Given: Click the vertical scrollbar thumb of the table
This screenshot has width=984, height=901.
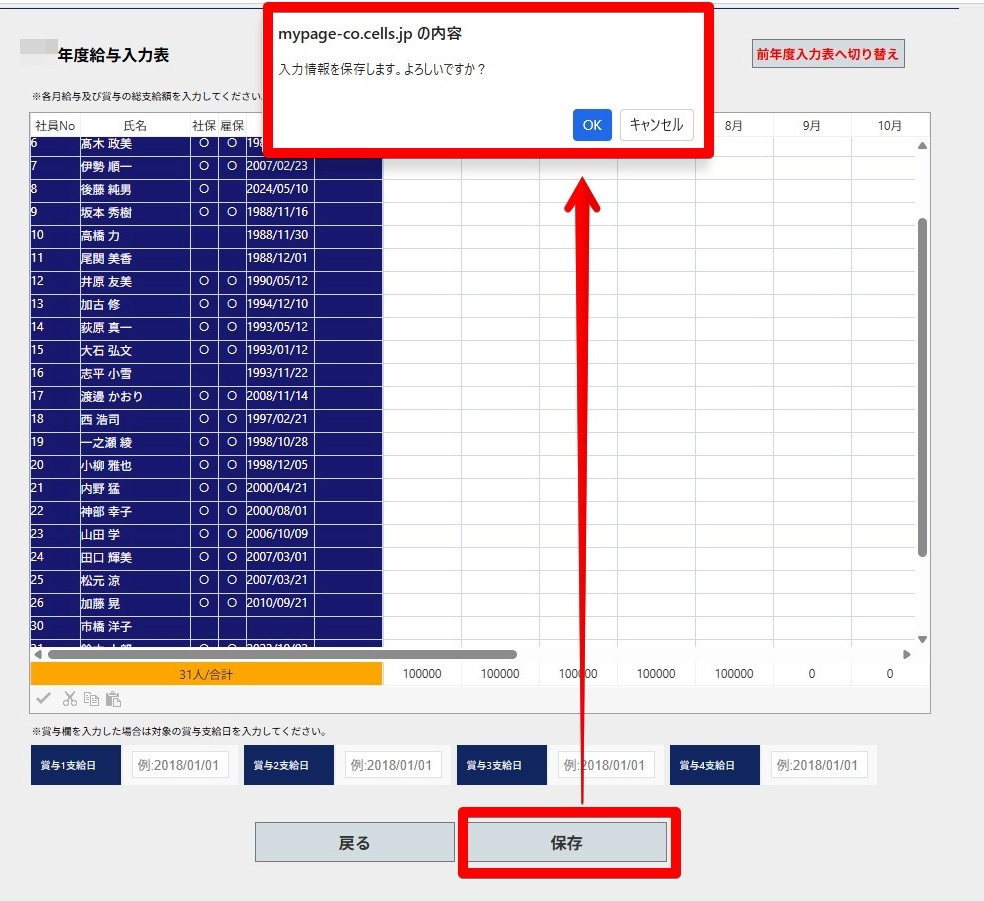Looking at the screenshot, I should click(922, 387).
